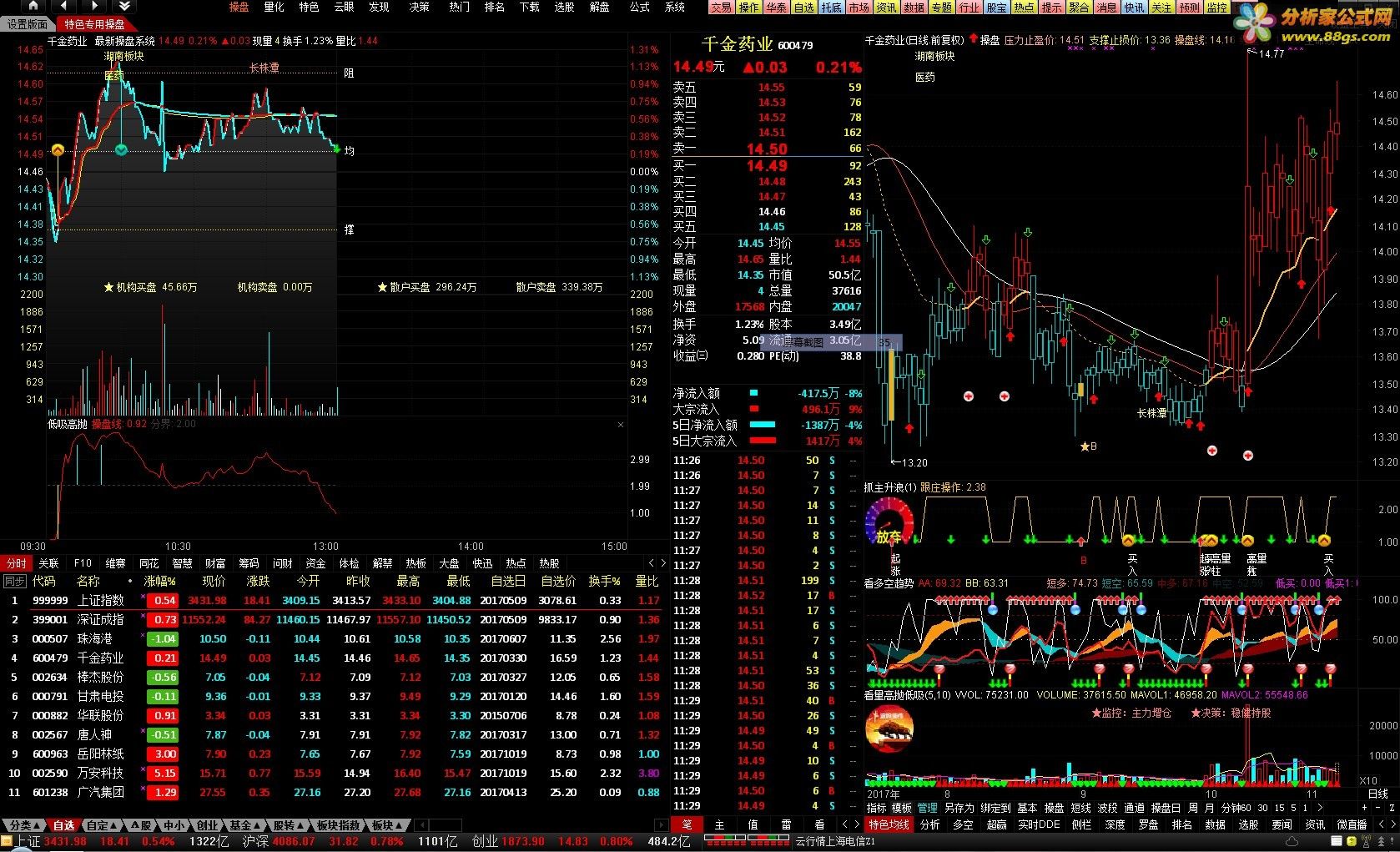
Task: Sort the list by 换手% column
Action: (604, 581)
